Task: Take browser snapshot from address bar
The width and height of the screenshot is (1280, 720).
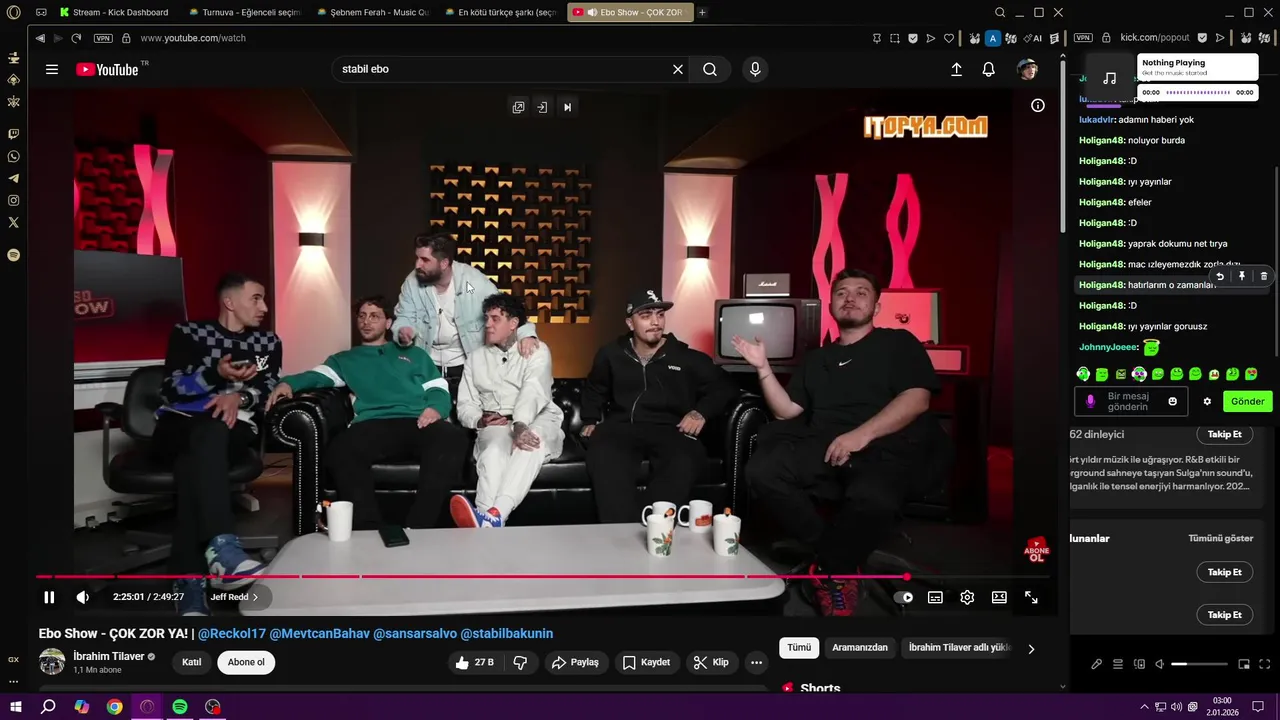Action: tap(895, 38)
